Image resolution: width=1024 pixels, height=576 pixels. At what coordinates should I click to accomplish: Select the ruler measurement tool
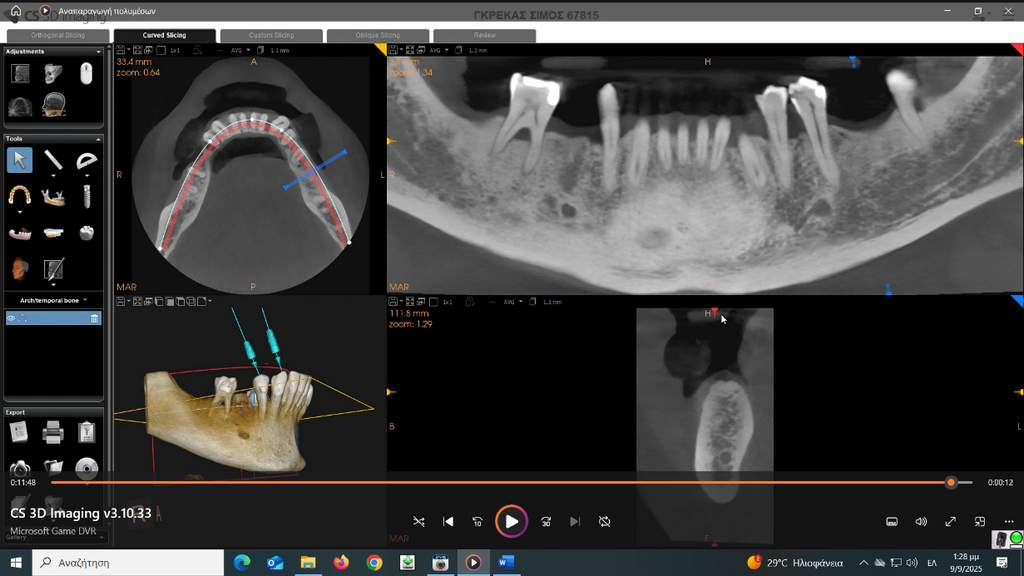pos(53,160)
